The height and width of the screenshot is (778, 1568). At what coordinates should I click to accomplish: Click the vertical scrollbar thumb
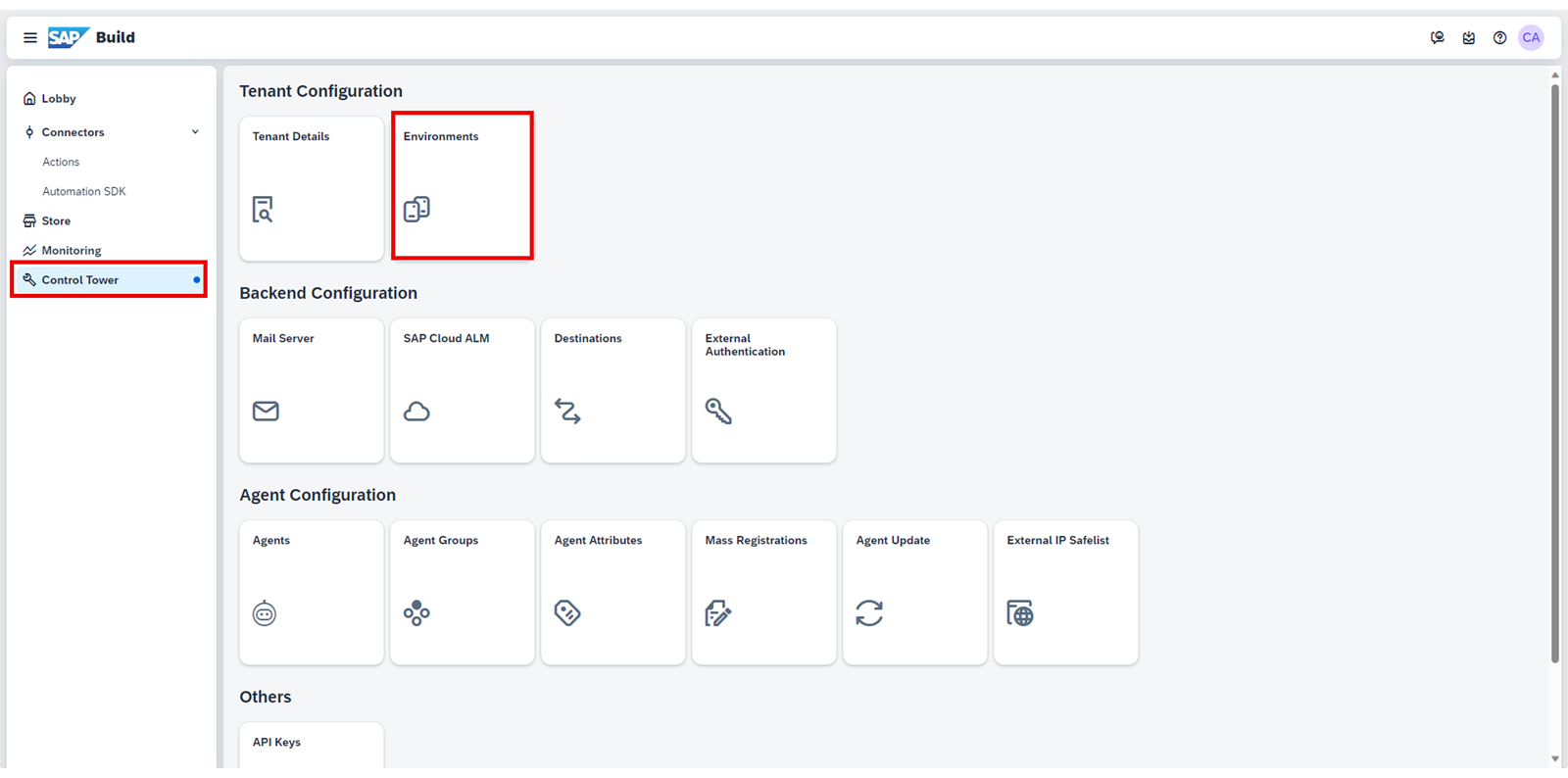pyautogui.click(x=1554, y=372)
